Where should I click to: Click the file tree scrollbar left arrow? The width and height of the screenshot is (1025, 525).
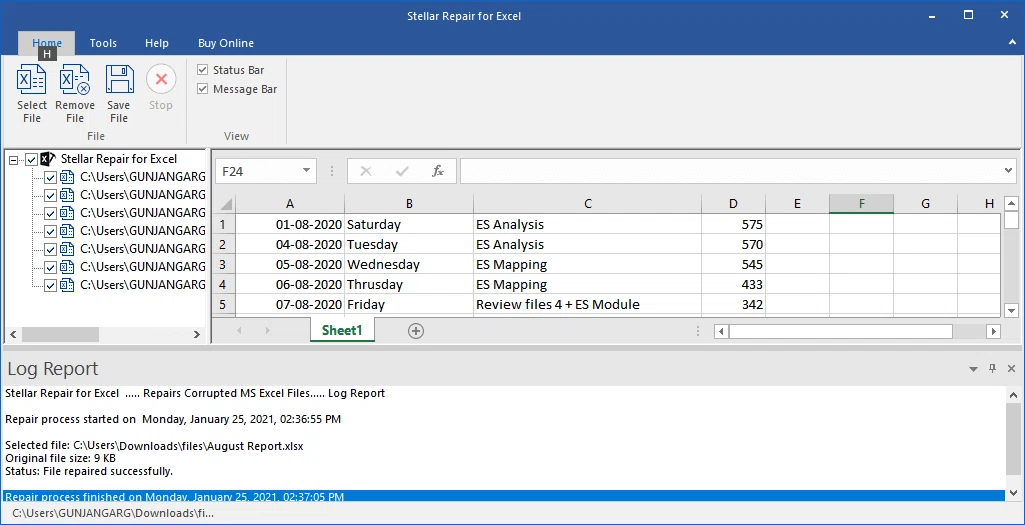coord(12,334)
